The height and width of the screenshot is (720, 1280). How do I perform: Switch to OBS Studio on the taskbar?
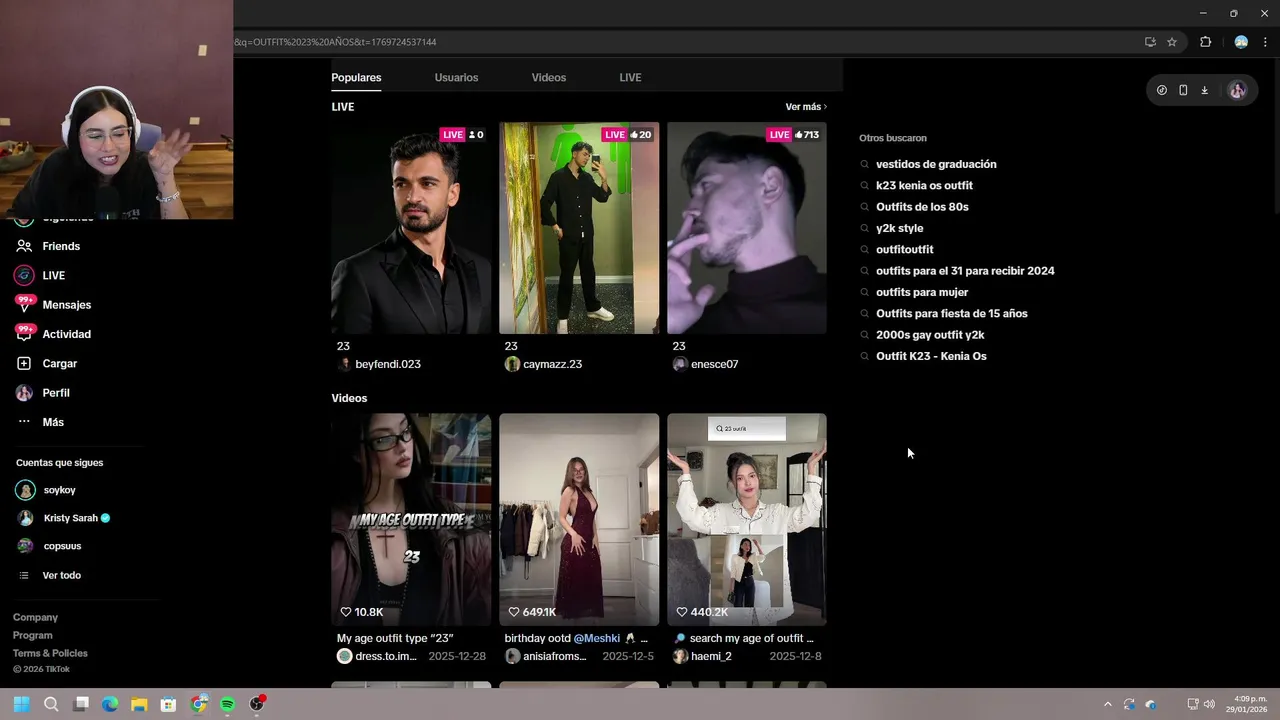(257, 704)
